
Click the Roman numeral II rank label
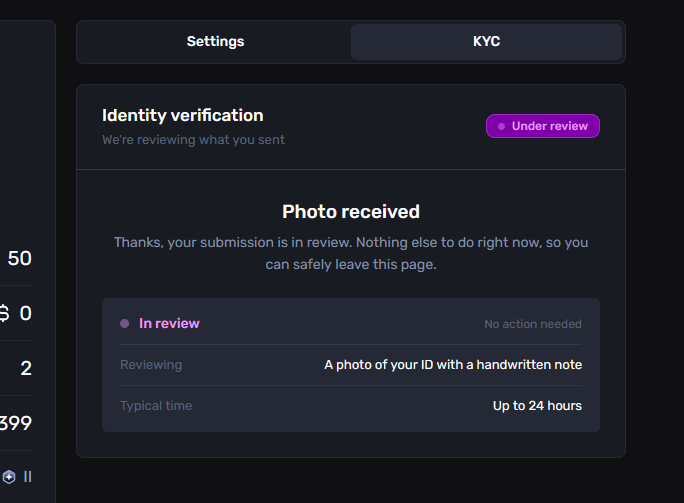tap(27, 477)
